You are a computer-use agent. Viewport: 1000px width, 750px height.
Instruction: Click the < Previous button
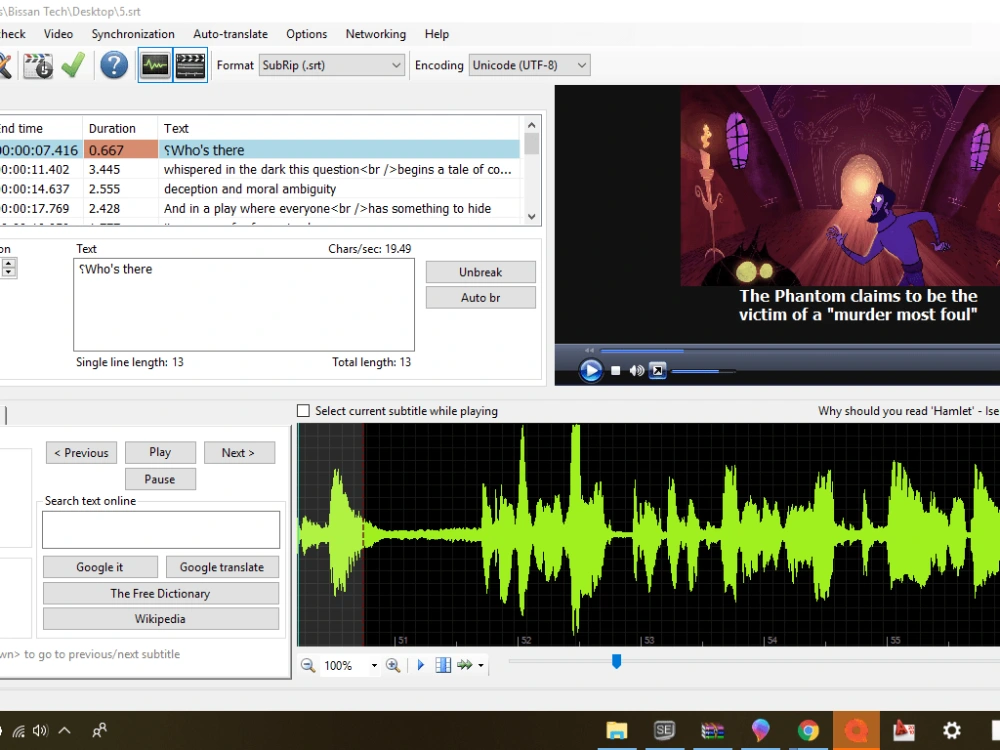tap(81, 453)
